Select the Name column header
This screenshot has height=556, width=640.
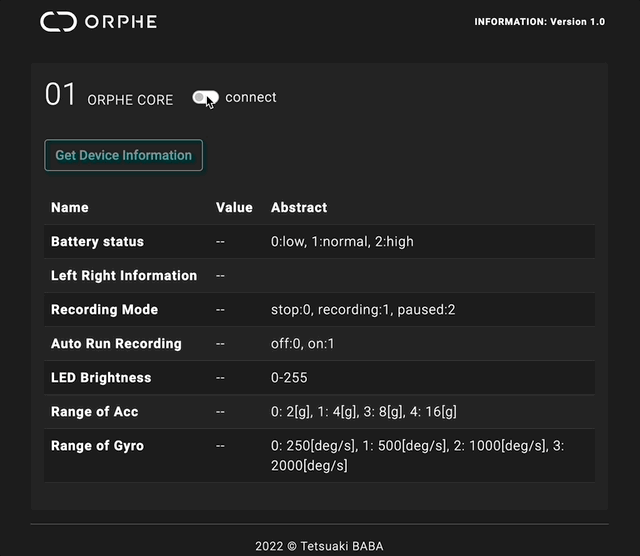coord(70,207)
